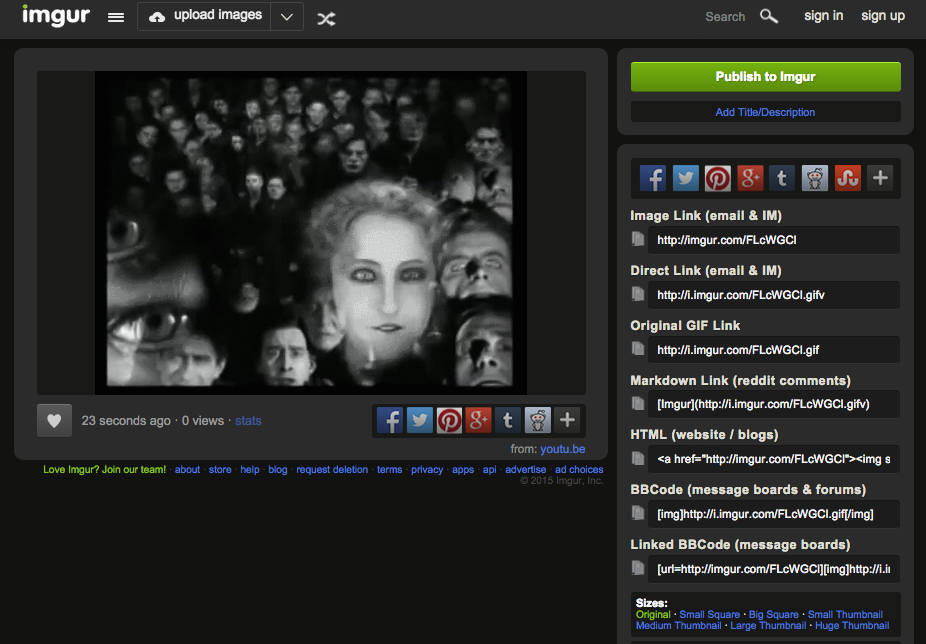Image resolution: width=926 pixels, height=644 pixels.
Task: Open the privacy footer link
Action: 427,470
